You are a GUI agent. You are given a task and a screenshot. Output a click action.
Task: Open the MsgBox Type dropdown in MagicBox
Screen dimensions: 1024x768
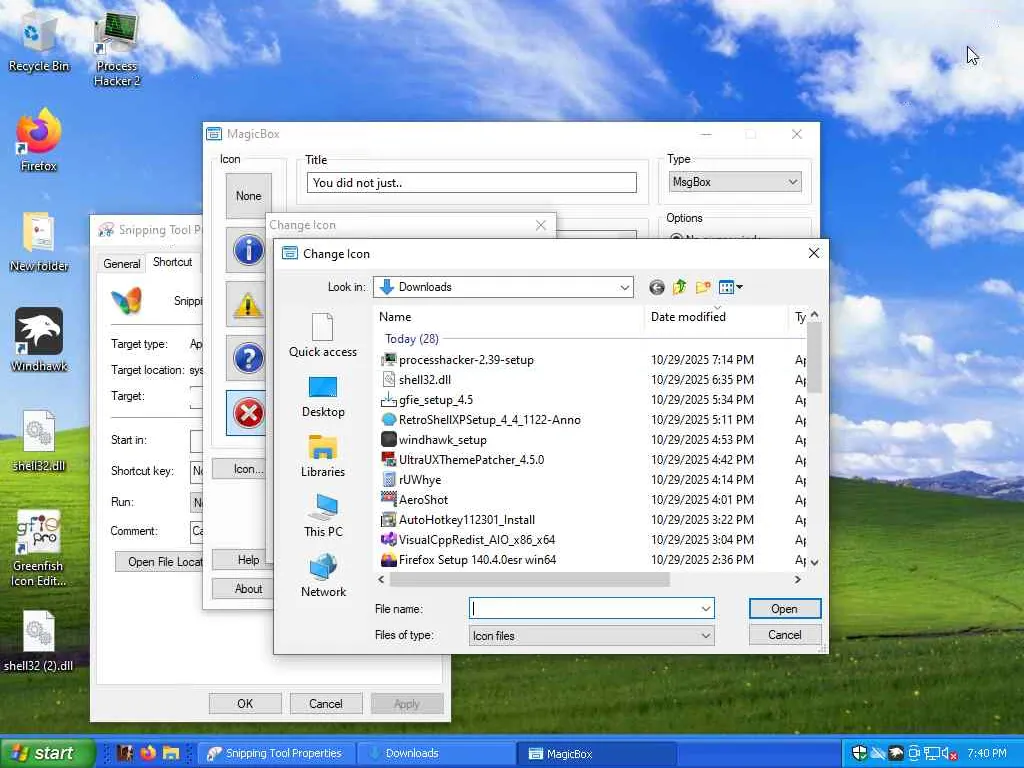click(x=735, y=182)
